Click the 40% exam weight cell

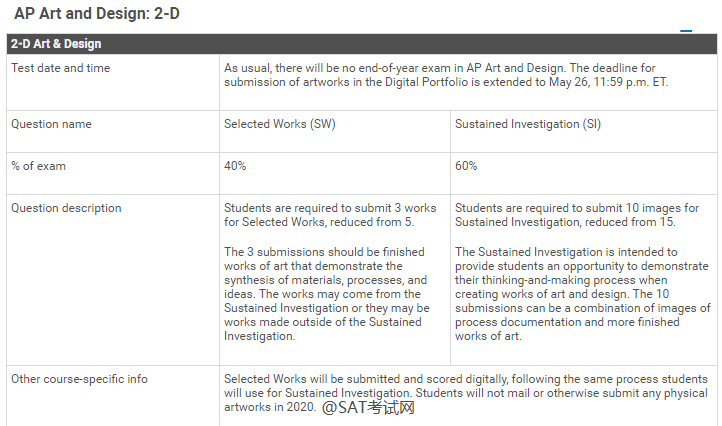click(235, 166)
